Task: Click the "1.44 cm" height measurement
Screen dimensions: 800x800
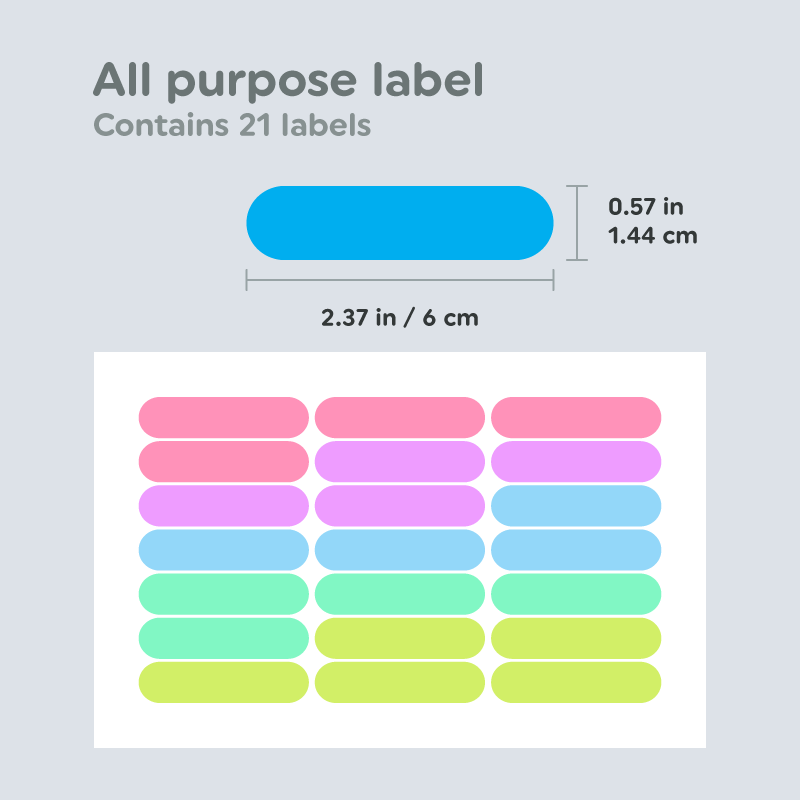Action: click(x=653, y=236)
